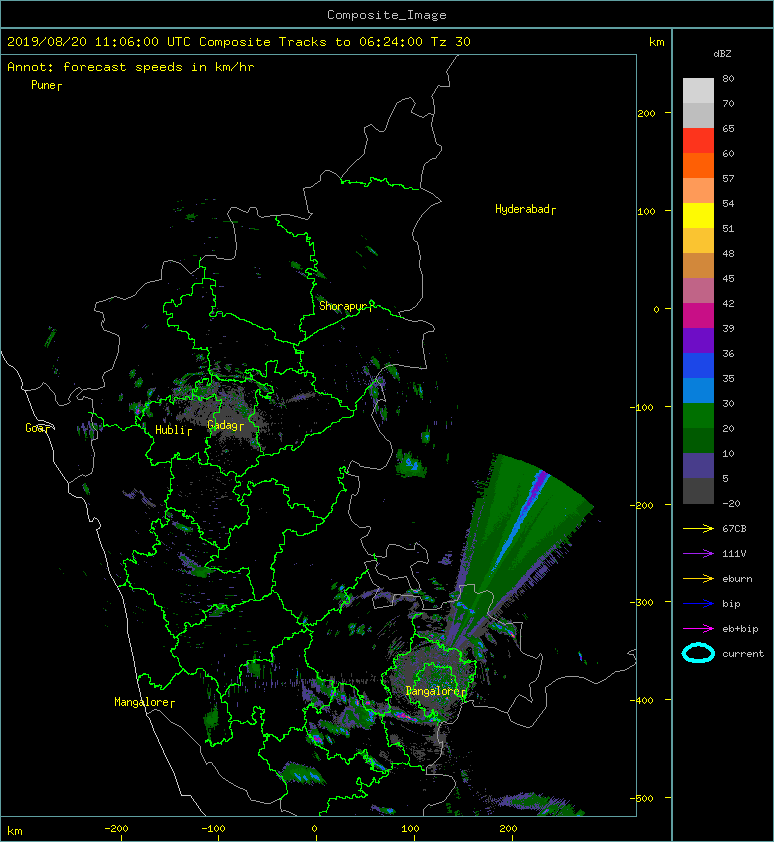The image size is (774, 842).
Task: Pick the purple 39 dBZ swatch
Action: click(x=698, y=340)
